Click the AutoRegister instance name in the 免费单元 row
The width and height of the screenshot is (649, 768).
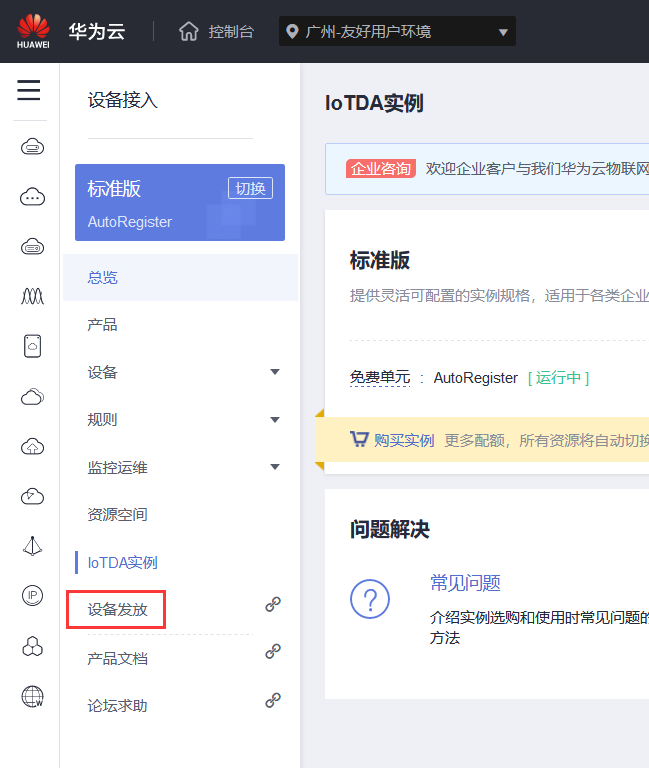[x=475, y=378]
